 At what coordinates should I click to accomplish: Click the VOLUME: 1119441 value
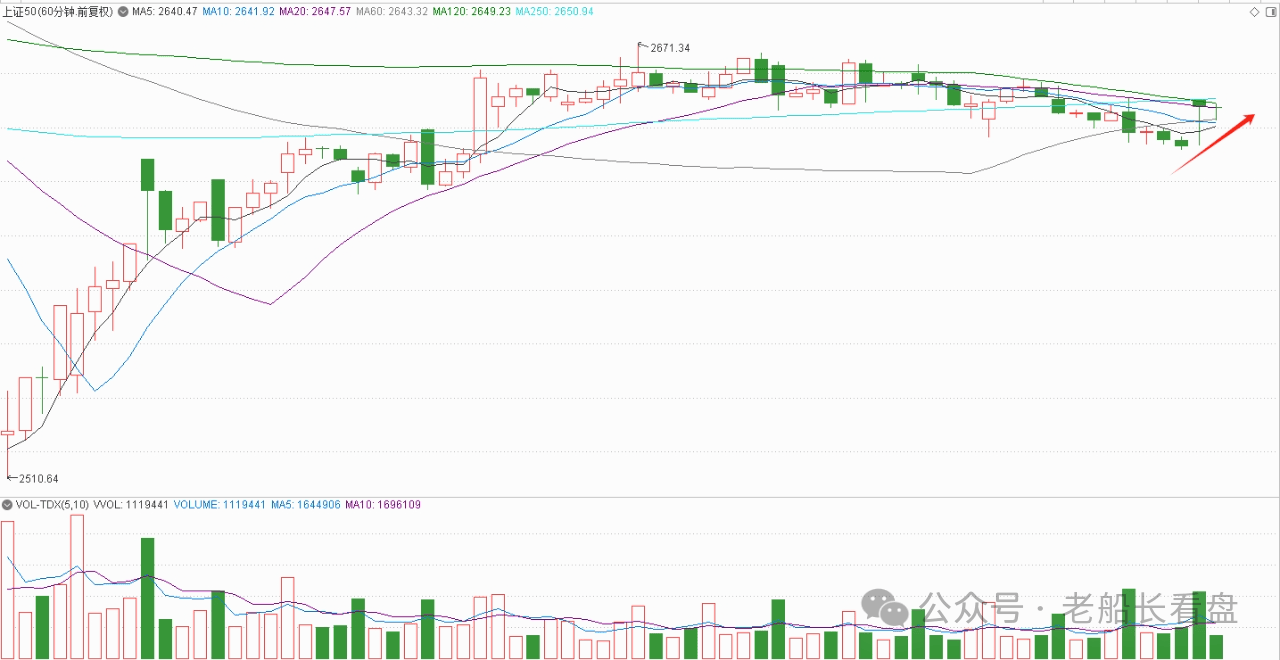(220, 505)
